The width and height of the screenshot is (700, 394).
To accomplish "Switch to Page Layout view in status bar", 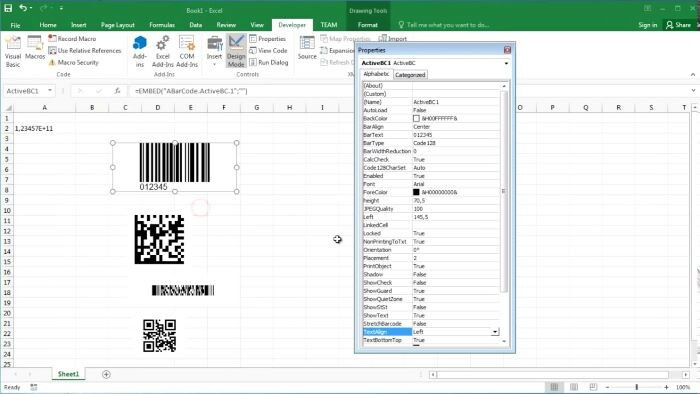I will [574, 387].
